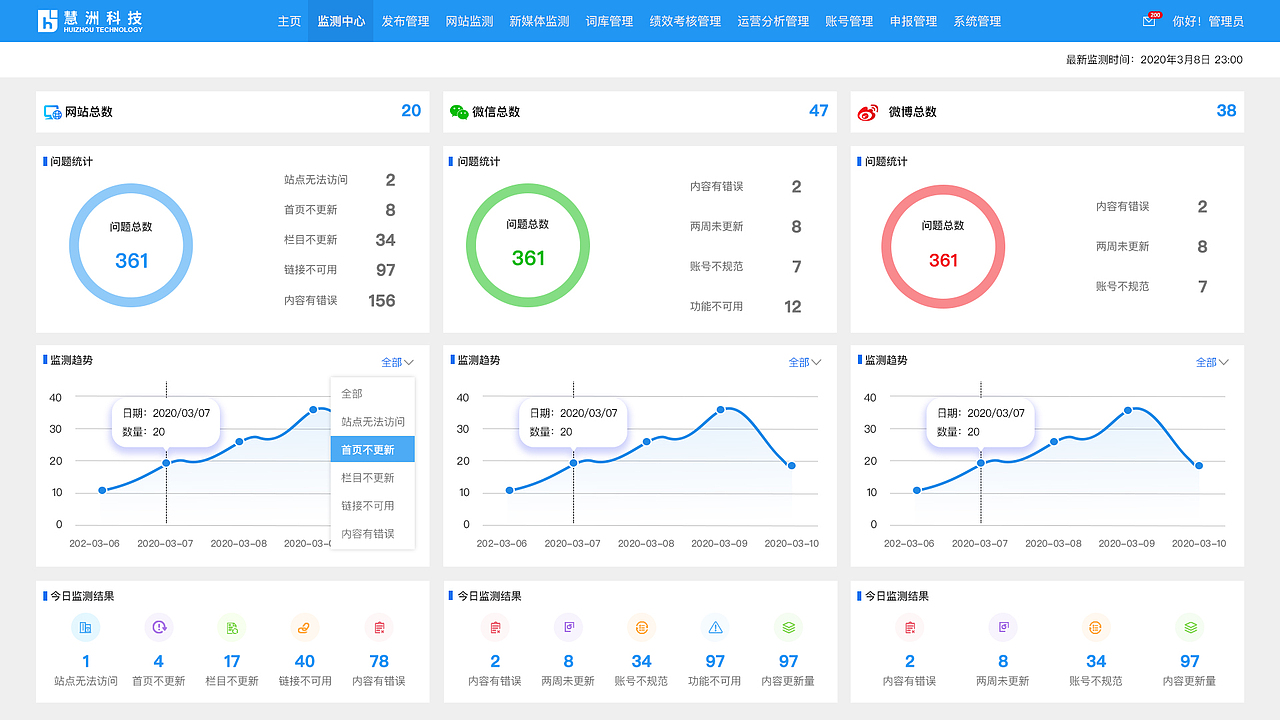
Task: Click the website blue donut problem chart
Action: (x=131, y=245)
